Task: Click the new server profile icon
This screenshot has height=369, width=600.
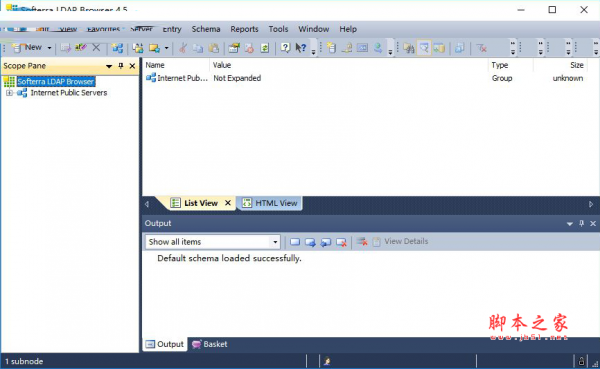Action: click(332, 48)
